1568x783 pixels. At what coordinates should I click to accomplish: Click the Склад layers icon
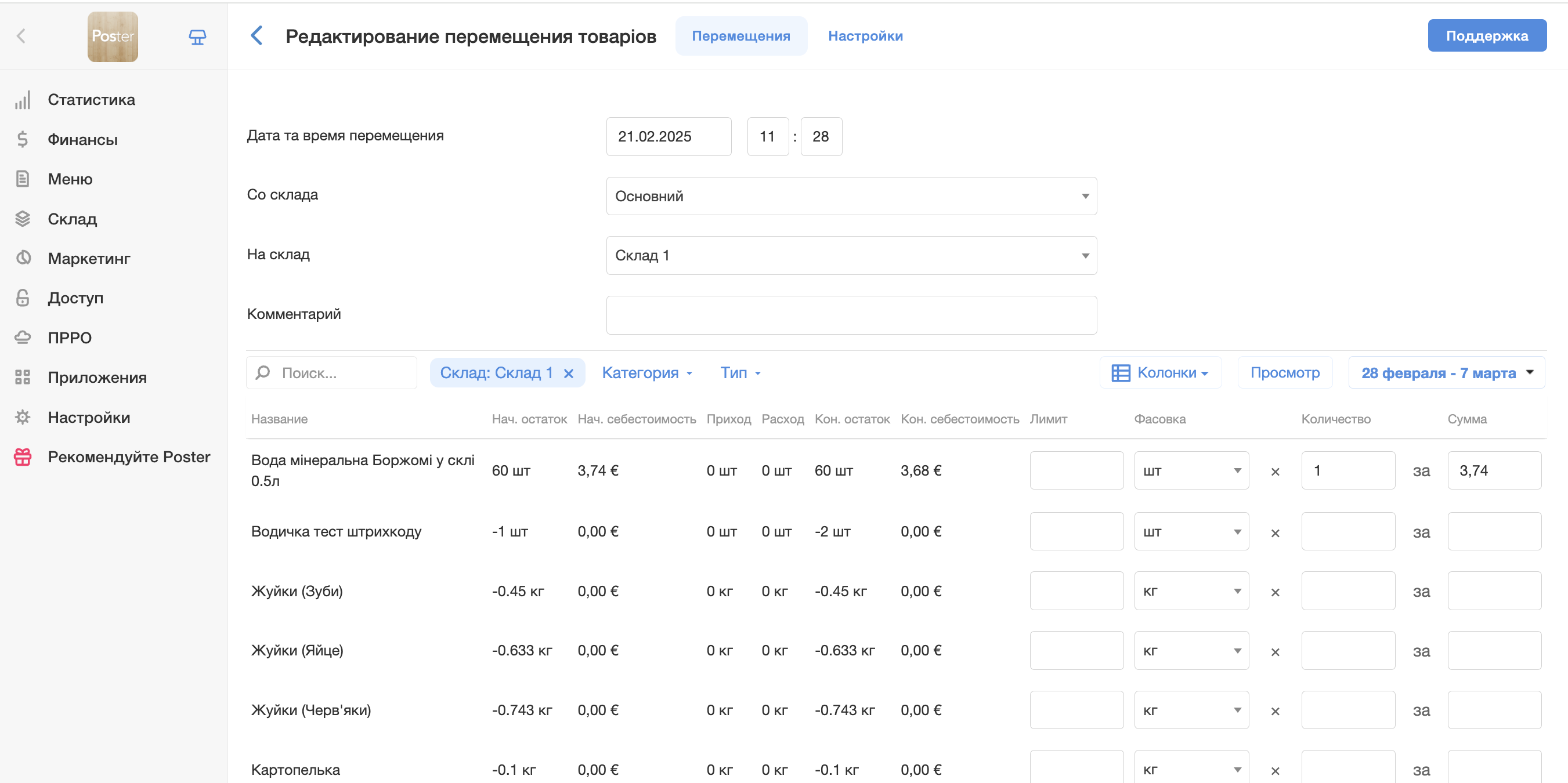23,219
